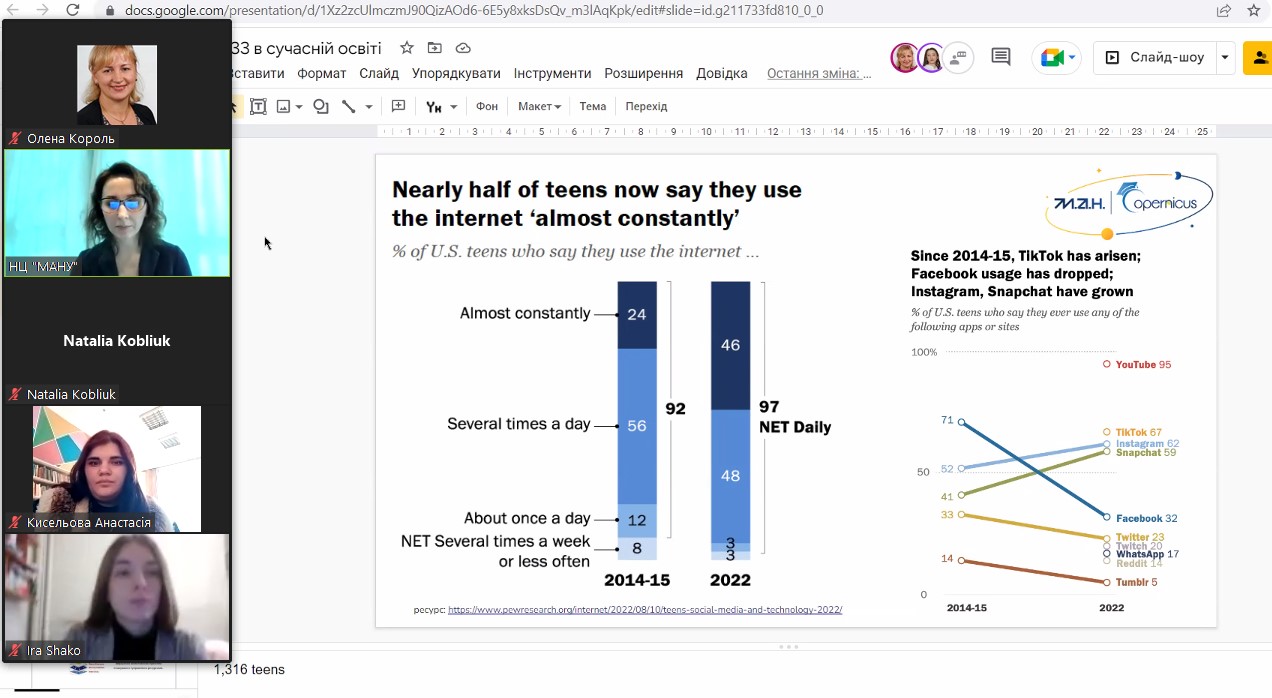Click the Остання зміна version history link
The image size is (1272, 698).
(812, 73)
